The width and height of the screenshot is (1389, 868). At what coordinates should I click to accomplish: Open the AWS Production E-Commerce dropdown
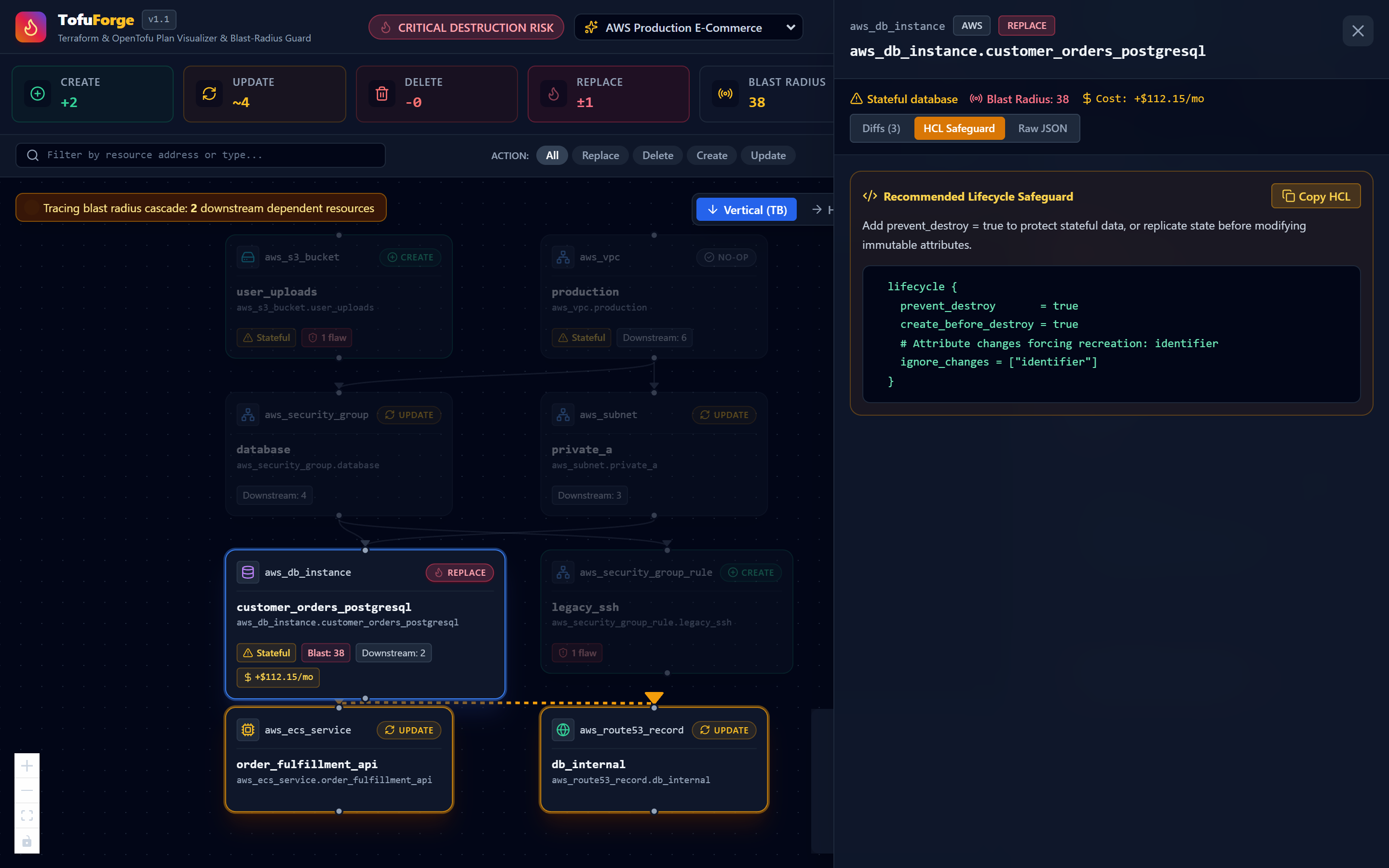(688, 27)
